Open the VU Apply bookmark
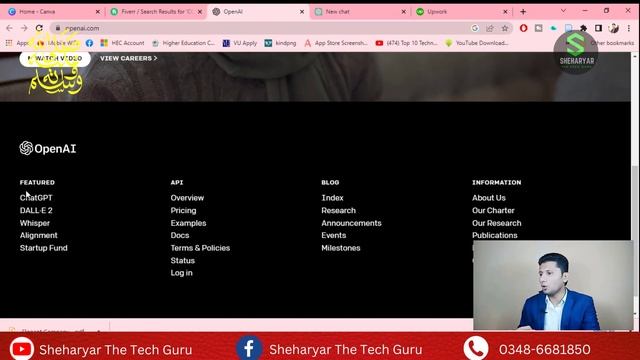 (x=240, y=43)
